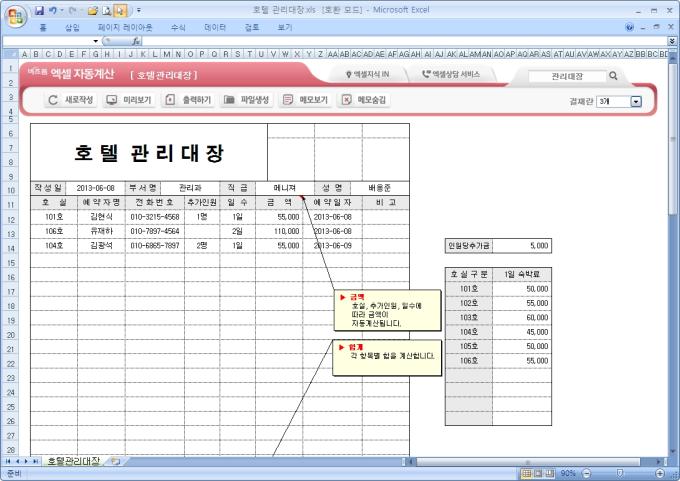This screenshot has width=680, height=481.
Task: Insert a new worksheet tab icon
Action: 116,461
